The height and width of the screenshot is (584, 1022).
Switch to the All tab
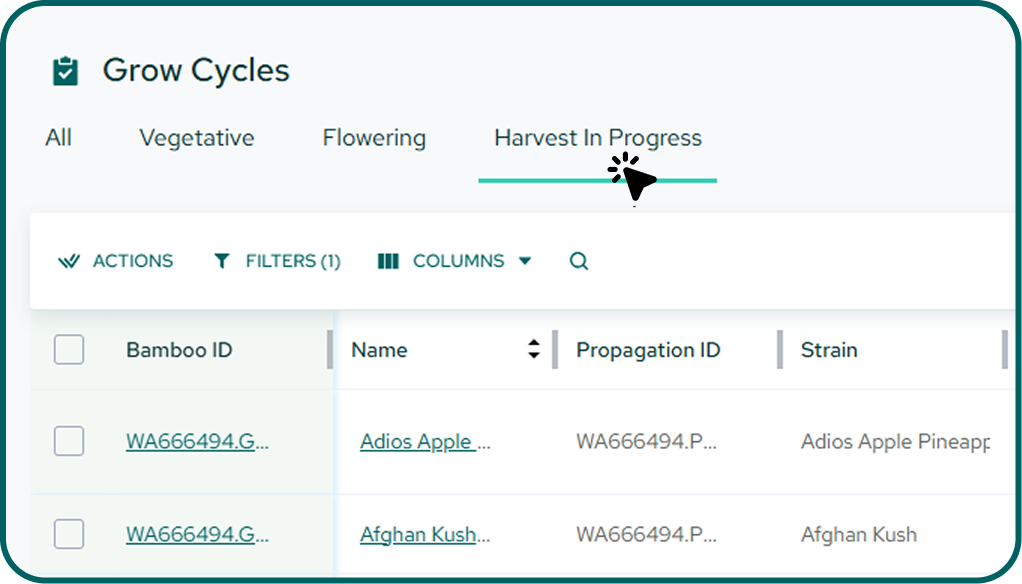pyautogui.click(x=58, y=138)
